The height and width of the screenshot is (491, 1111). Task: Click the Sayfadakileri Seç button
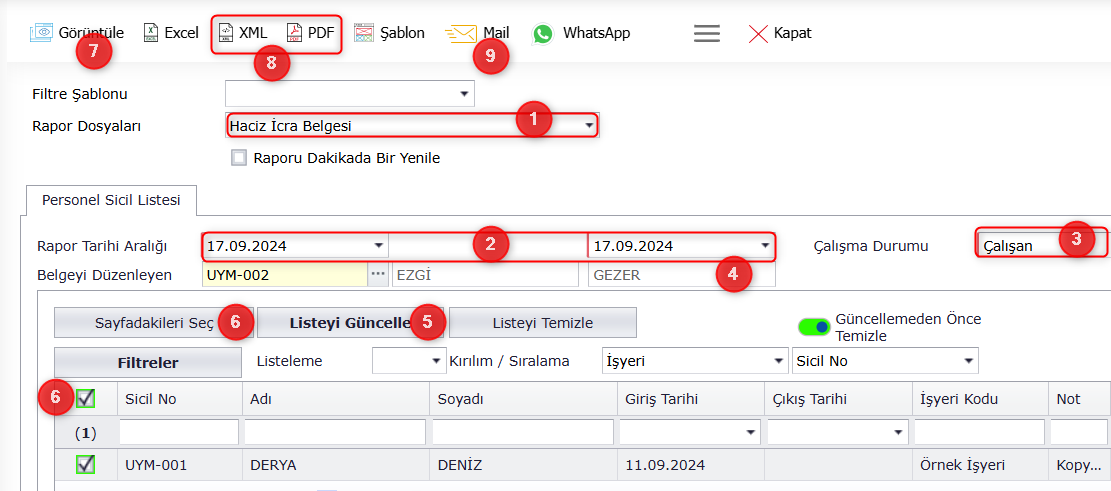(x=154, y=322)
